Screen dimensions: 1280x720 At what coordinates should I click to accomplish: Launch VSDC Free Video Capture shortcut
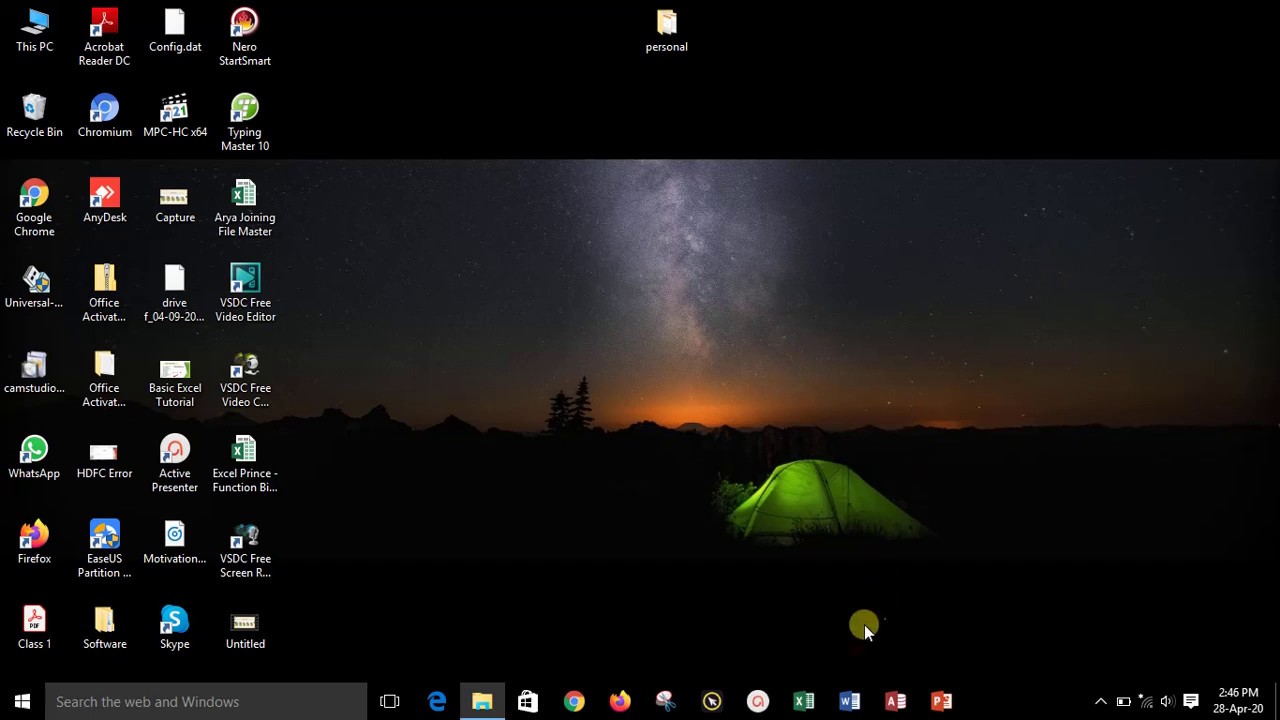pos(245,379)
